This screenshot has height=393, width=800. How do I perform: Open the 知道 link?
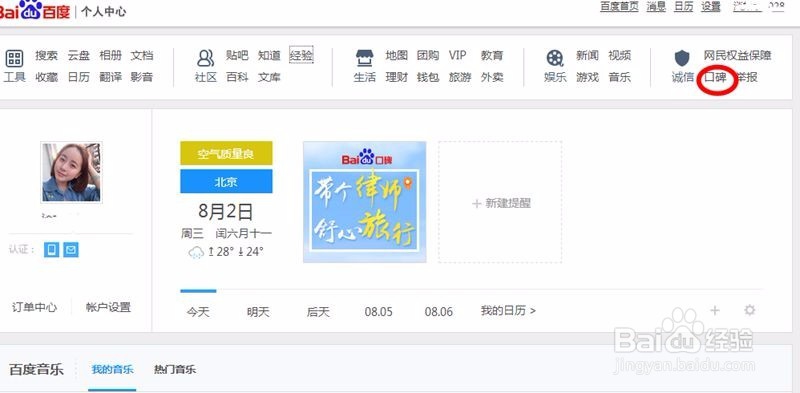click(269, 56)
